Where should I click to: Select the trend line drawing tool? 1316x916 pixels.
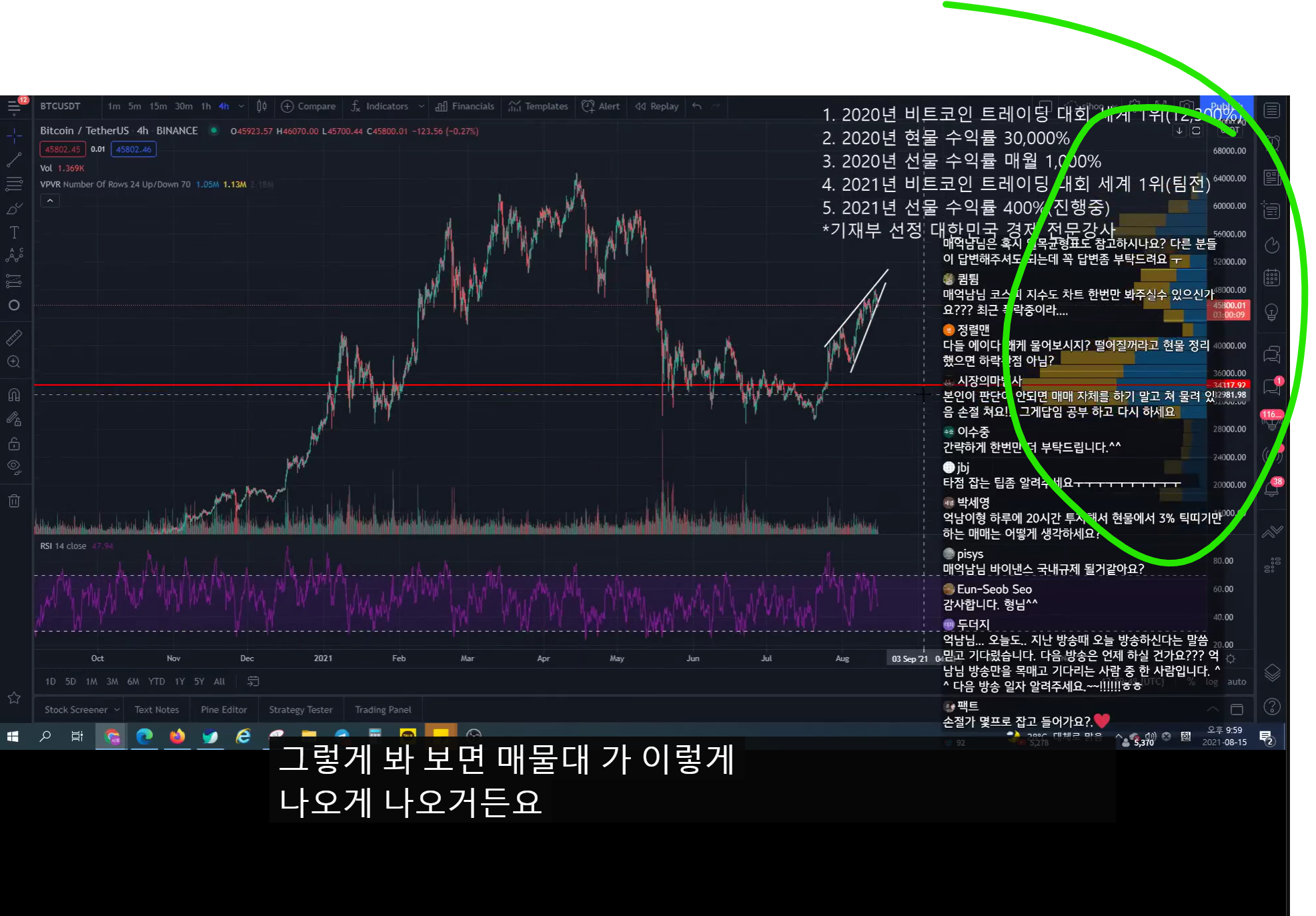pos(14,160)
